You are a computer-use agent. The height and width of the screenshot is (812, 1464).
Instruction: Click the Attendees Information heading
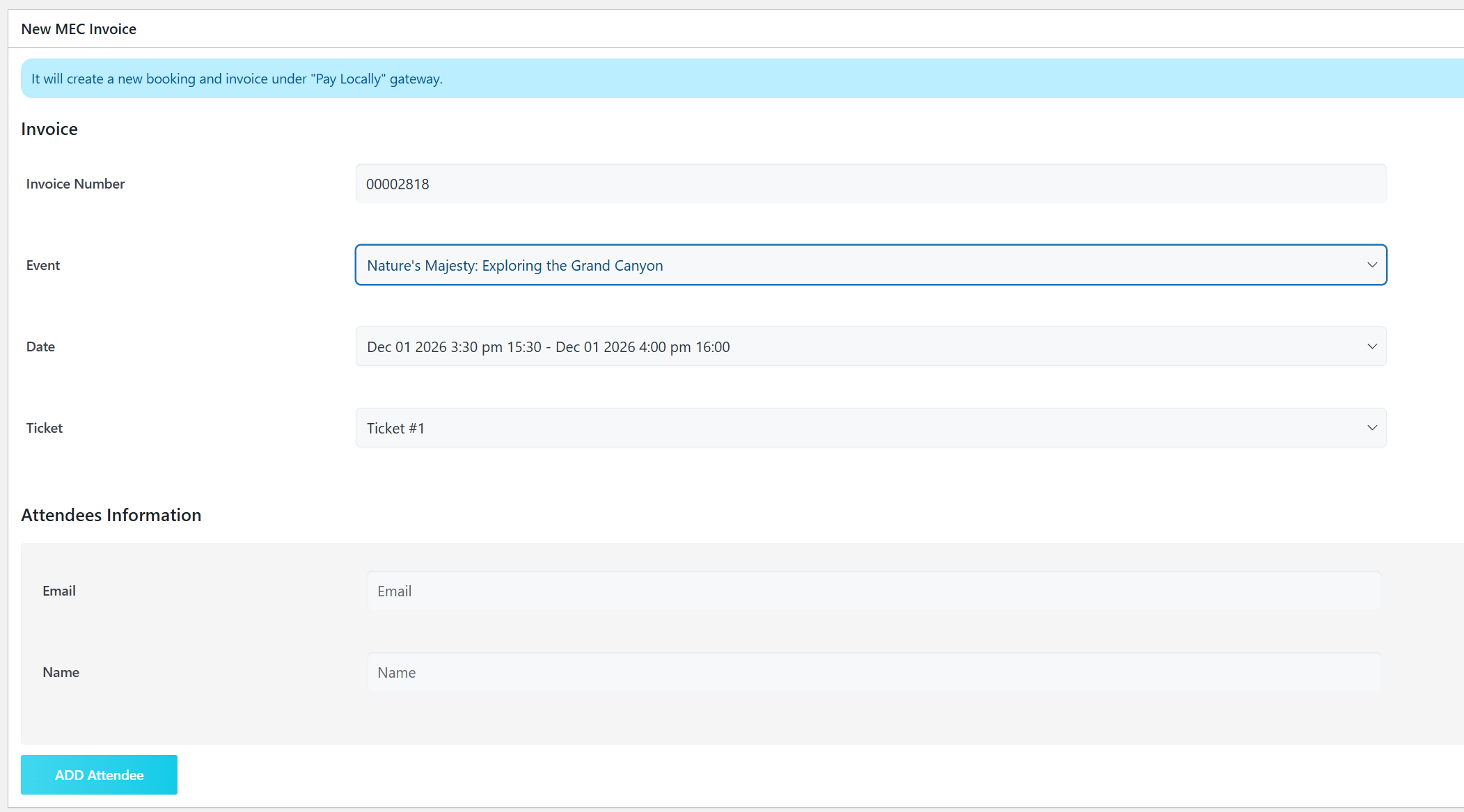point(111,515)
